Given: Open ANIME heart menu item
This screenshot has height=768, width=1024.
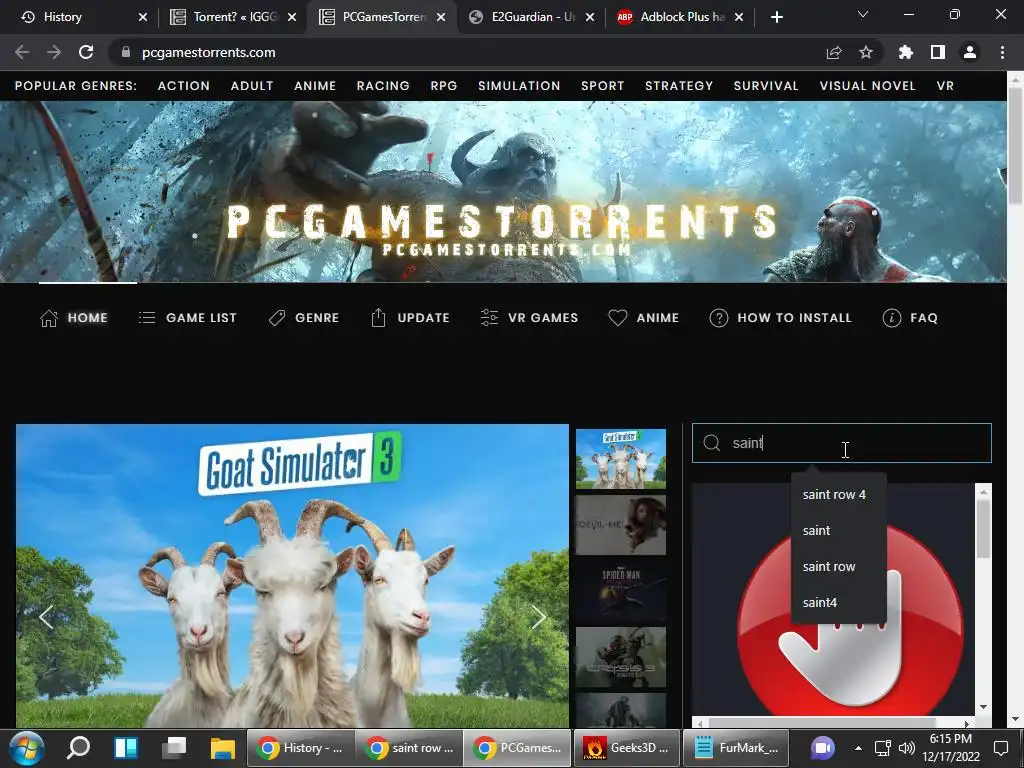Looking at the screenshot, I should point(643,318).
